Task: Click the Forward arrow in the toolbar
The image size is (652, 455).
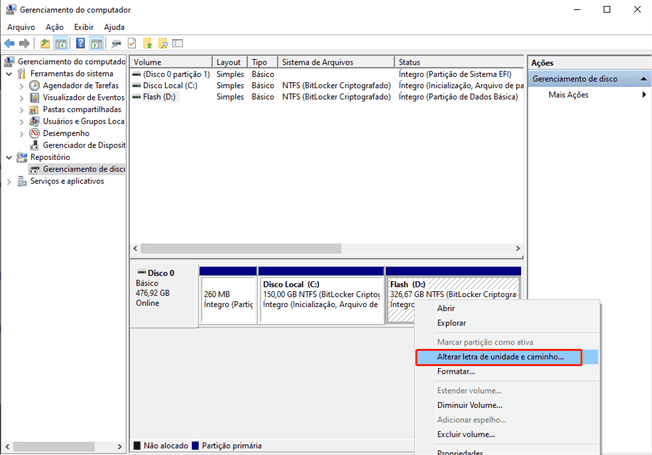Action: [x=24, y=44]
